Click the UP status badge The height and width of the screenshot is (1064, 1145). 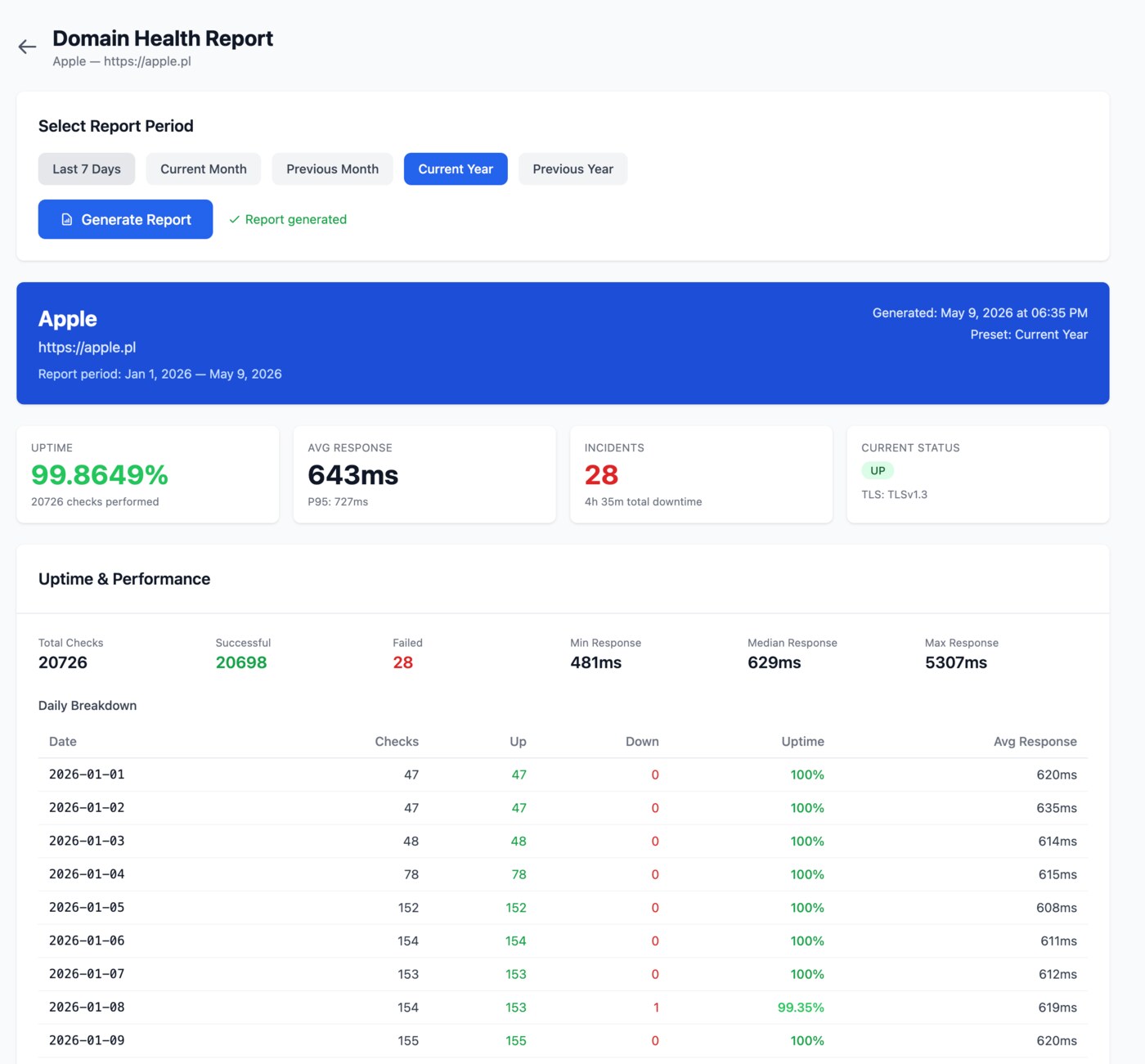point(878,470)
